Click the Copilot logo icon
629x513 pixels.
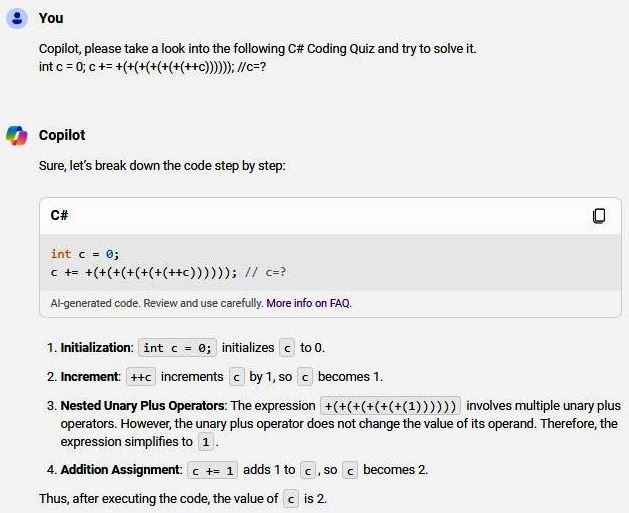[16, 135]
